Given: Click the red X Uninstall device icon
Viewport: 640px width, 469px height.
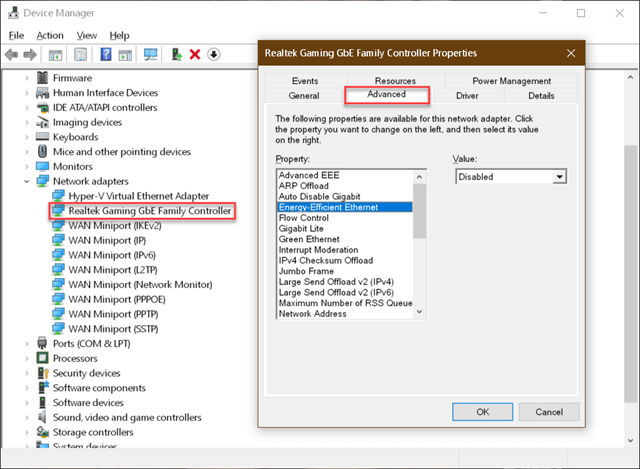Looking at the screenshot, I should tap(195, 54).
